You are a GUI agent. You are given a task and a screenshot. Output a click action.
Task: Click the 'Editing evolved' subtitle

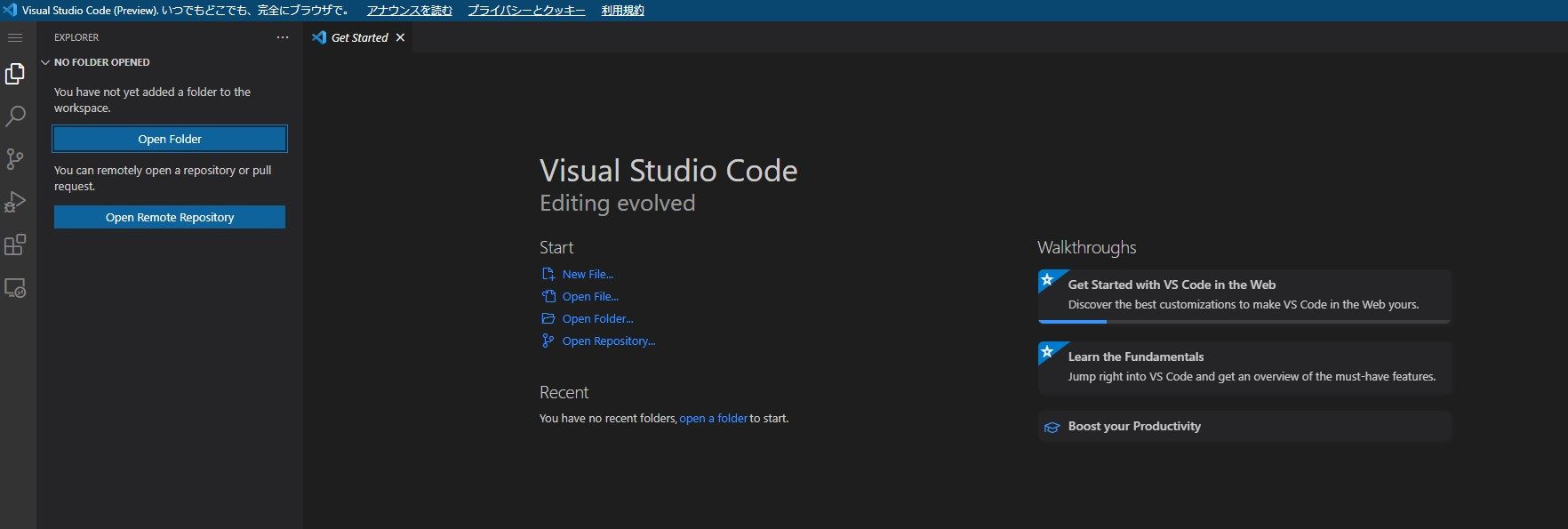point(617,203)
